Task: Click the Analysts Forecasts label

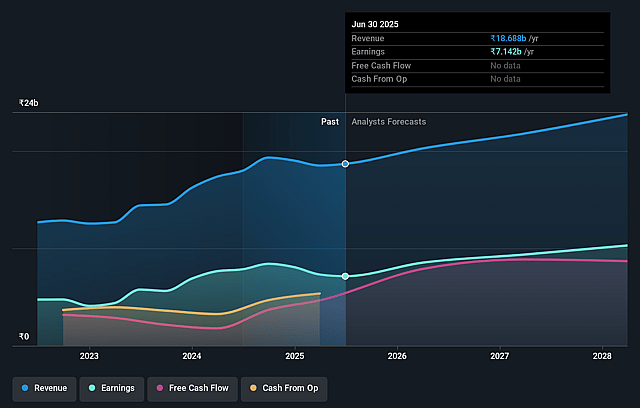Action: click(x=389, y=122)
